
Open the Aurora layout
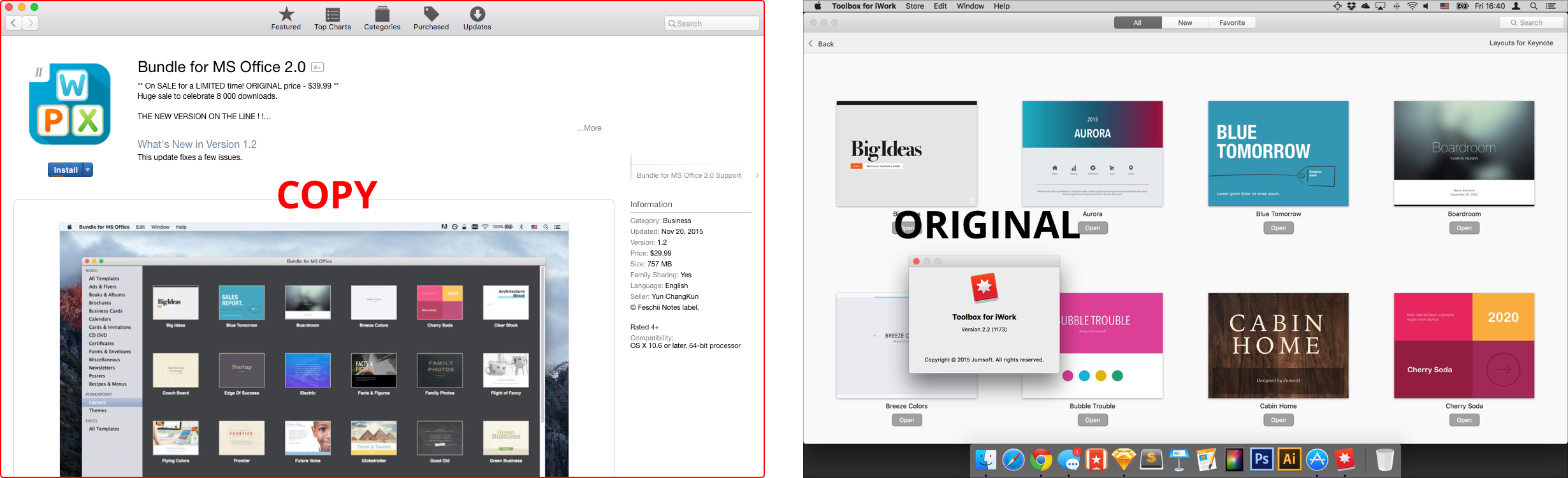pos(1093,228)
